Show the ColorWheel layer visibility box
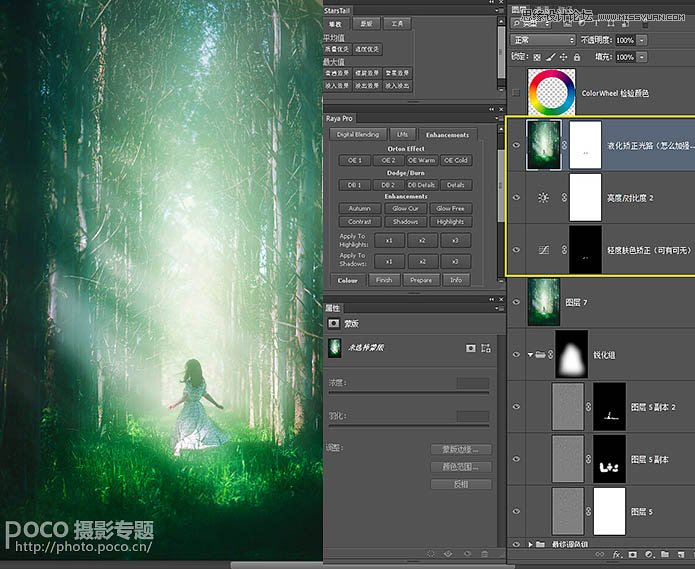The image size is (695, 569). (x=516, y=92)
